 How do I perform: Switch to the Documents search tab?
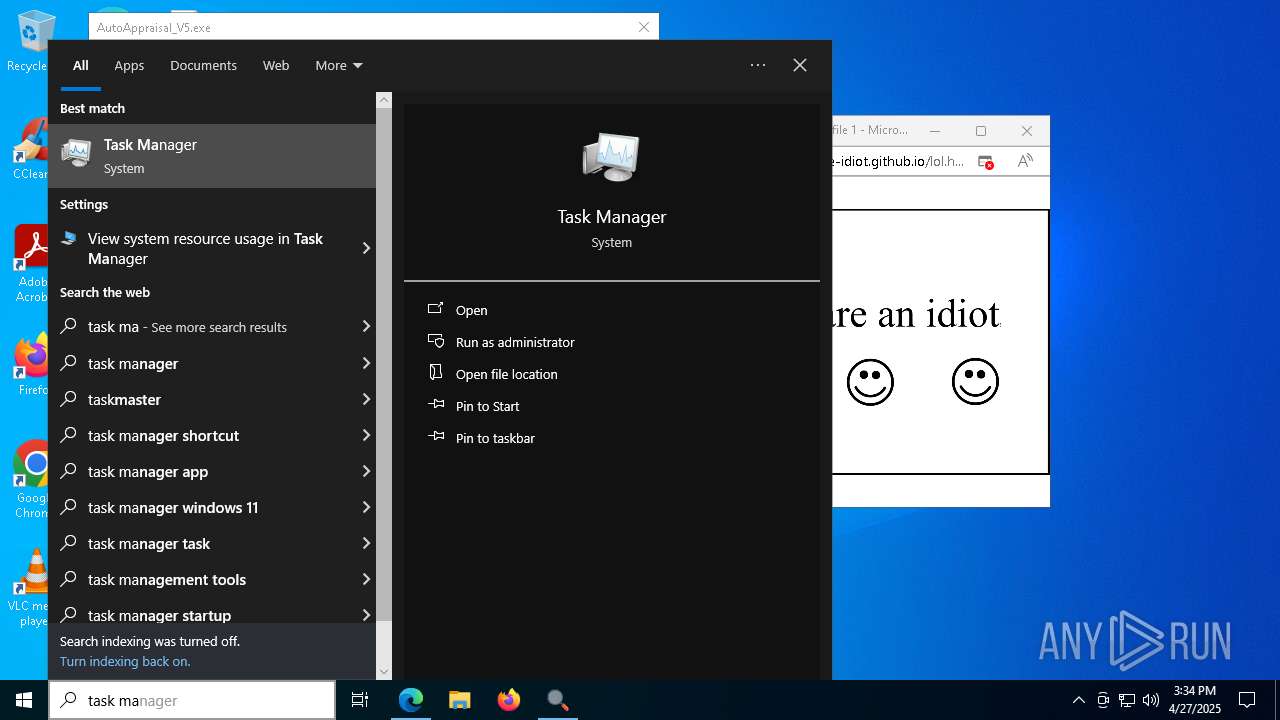coord(203,65)
